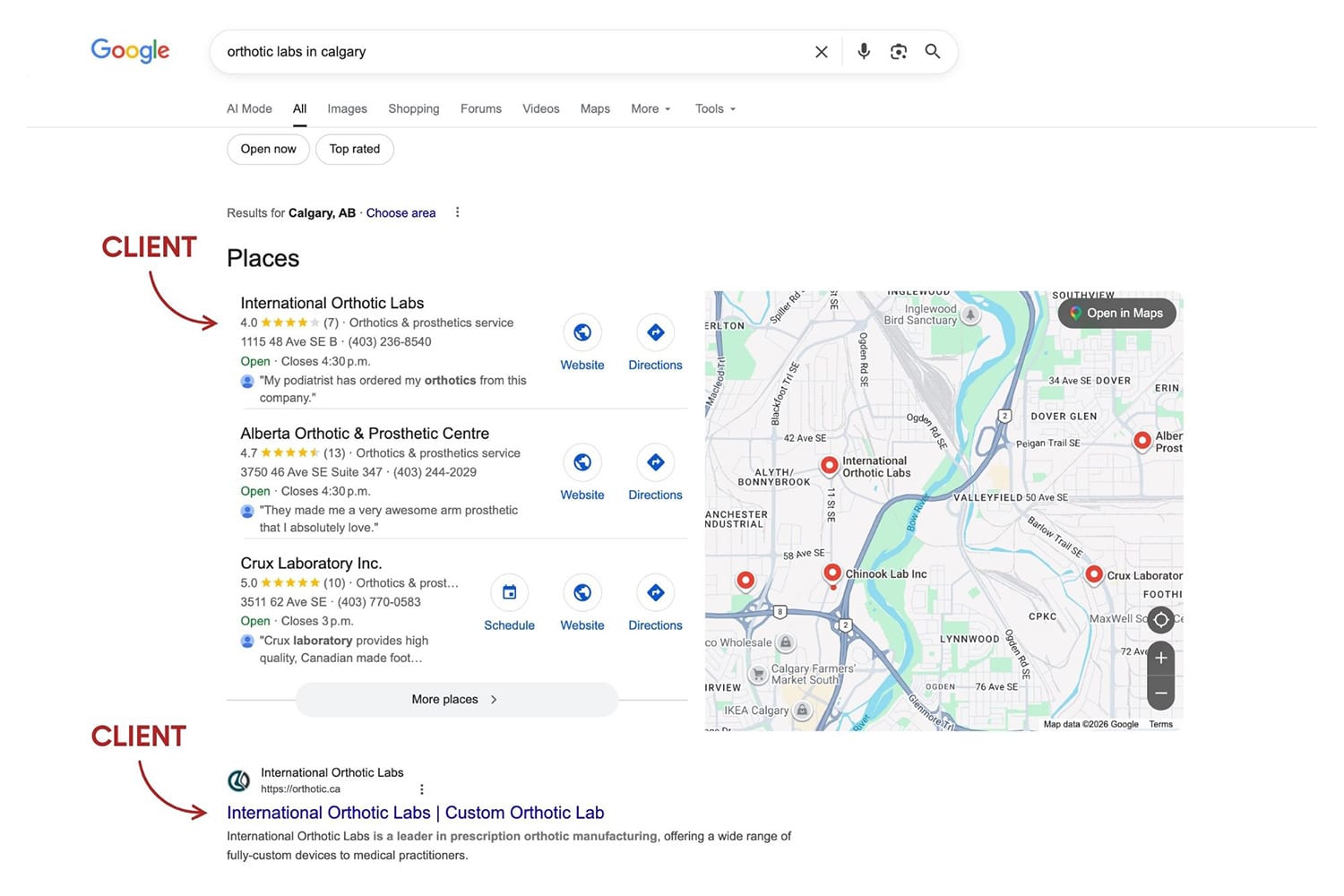Switch to the Shopping tab
1344x896 pixels.
tap(414, 108)
